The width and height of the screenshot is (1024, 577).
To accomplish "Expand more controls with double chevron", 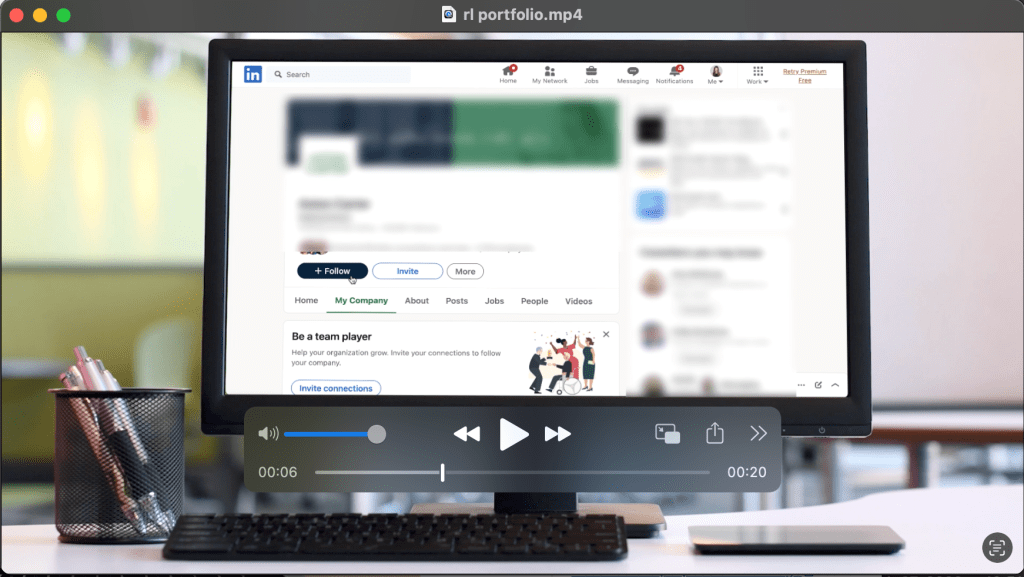I will click(x=758, y=433).
